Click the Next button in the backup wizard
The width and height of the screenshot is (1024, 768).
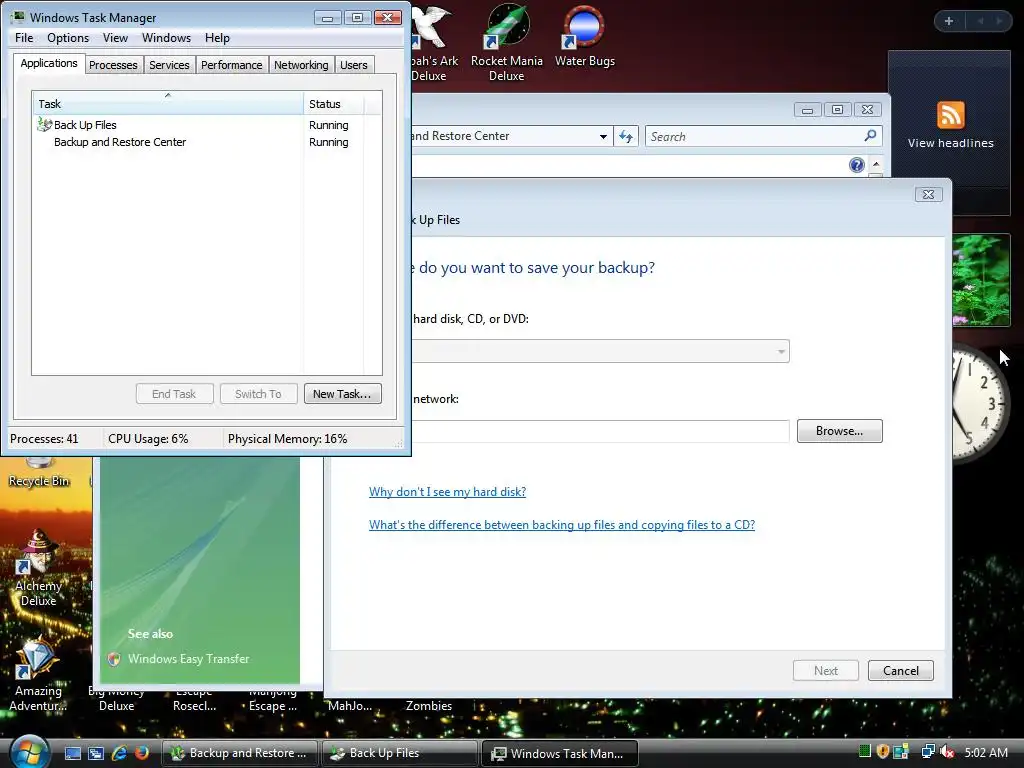coord(826,671)
